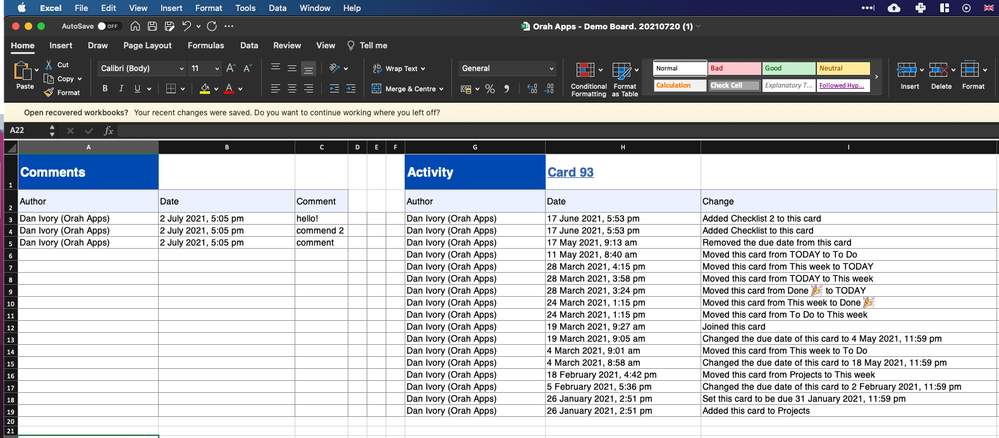The width and height of the screenshot is (999, 438).
Task: Click the Save icon in title bar
Action: [150, 26]
